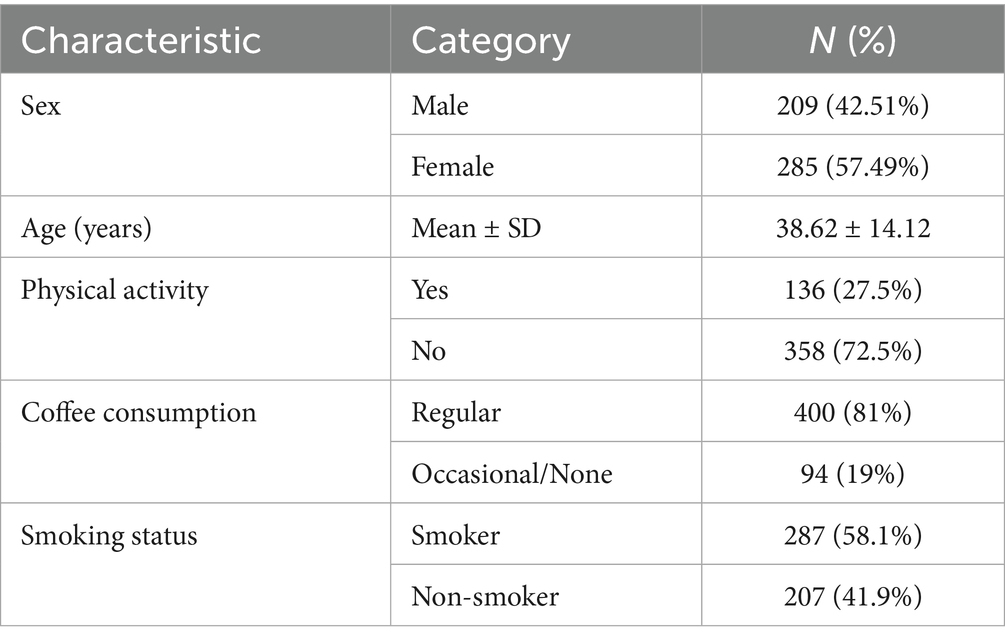1005x644 pixels.
Task: Select the Mean ± SD cell
Action: [472, 228]
